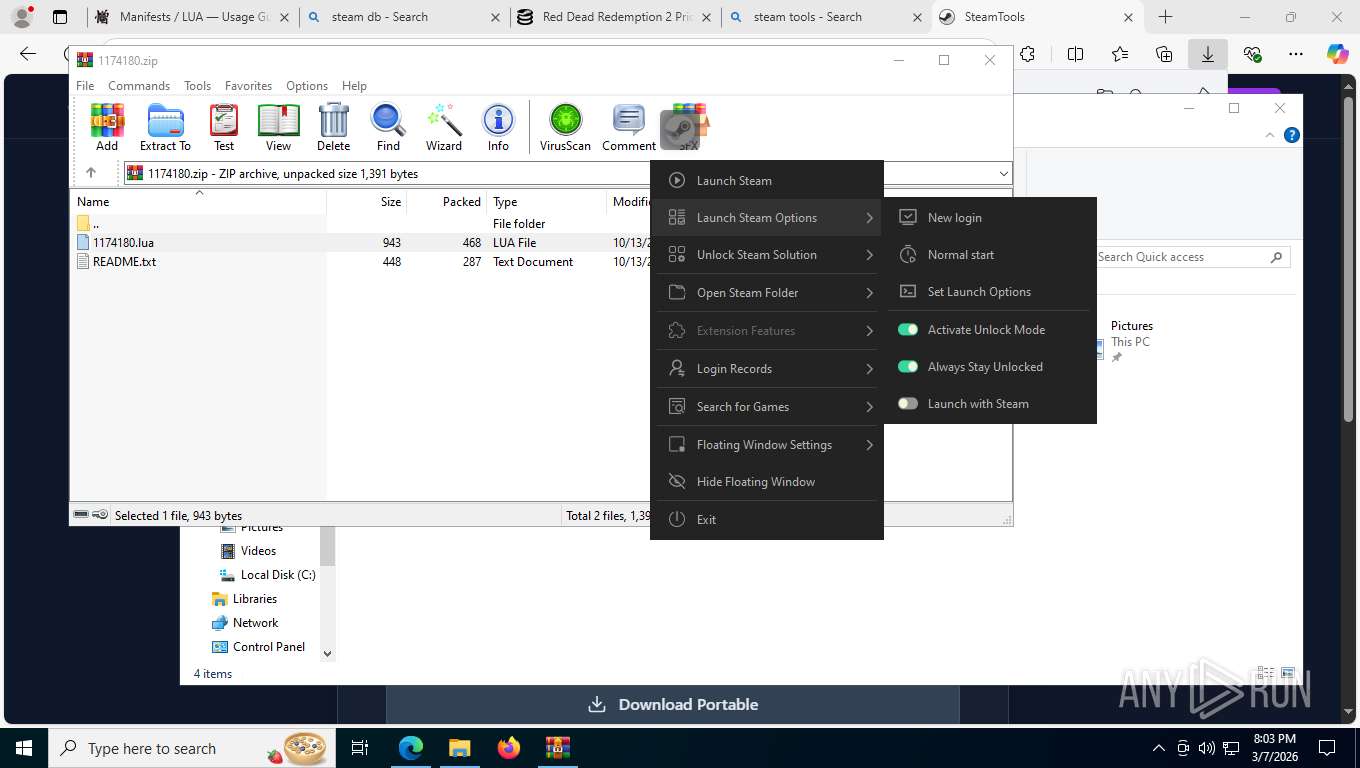Toggle Launch with Steam switch
The height and width of the screenshot is (768, 1360).
(x=908, y=403)
